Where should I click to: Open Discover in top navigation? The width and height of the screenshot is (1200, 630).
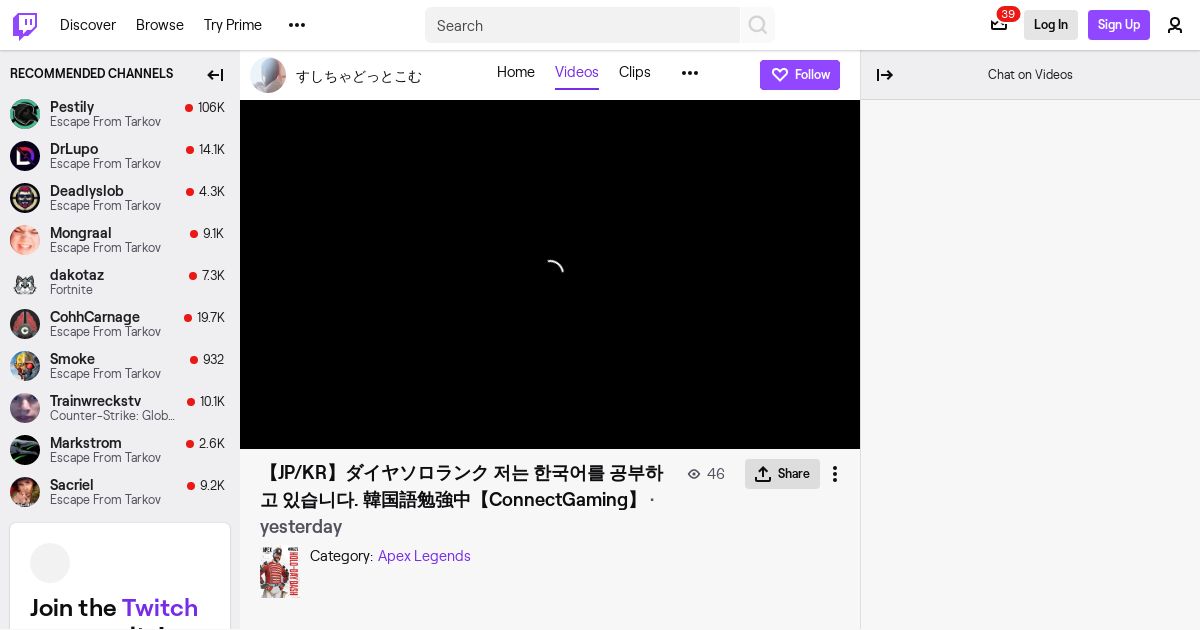pyautogui.click(x=88, y=25)
